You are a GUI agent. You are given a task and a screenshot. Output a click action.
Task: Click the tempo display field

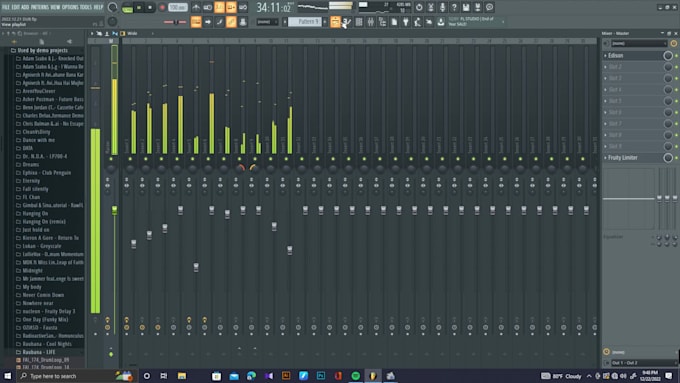[177, 7]
